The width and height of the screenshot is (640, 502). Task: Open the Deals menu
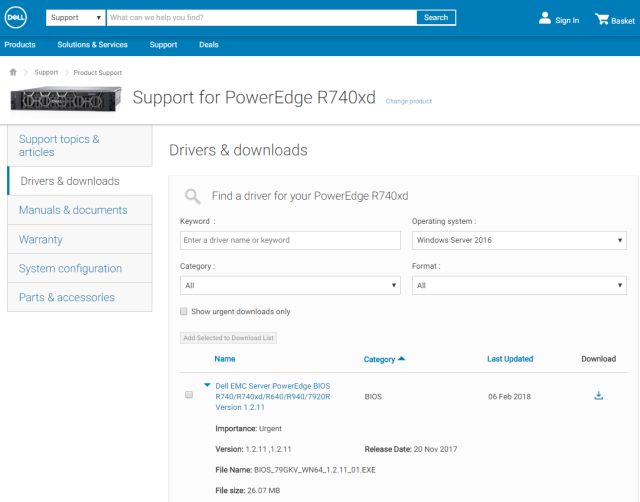coord(209,45)
